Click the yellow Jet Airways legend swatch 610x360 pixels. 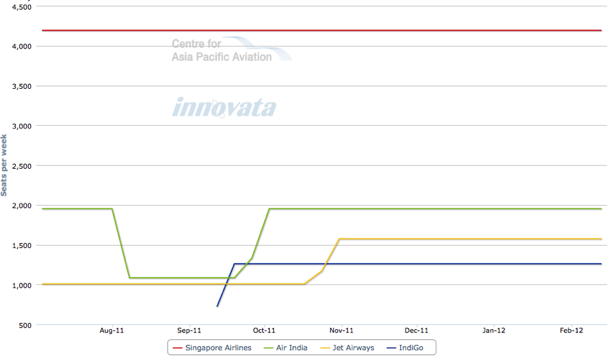(325, 348)
